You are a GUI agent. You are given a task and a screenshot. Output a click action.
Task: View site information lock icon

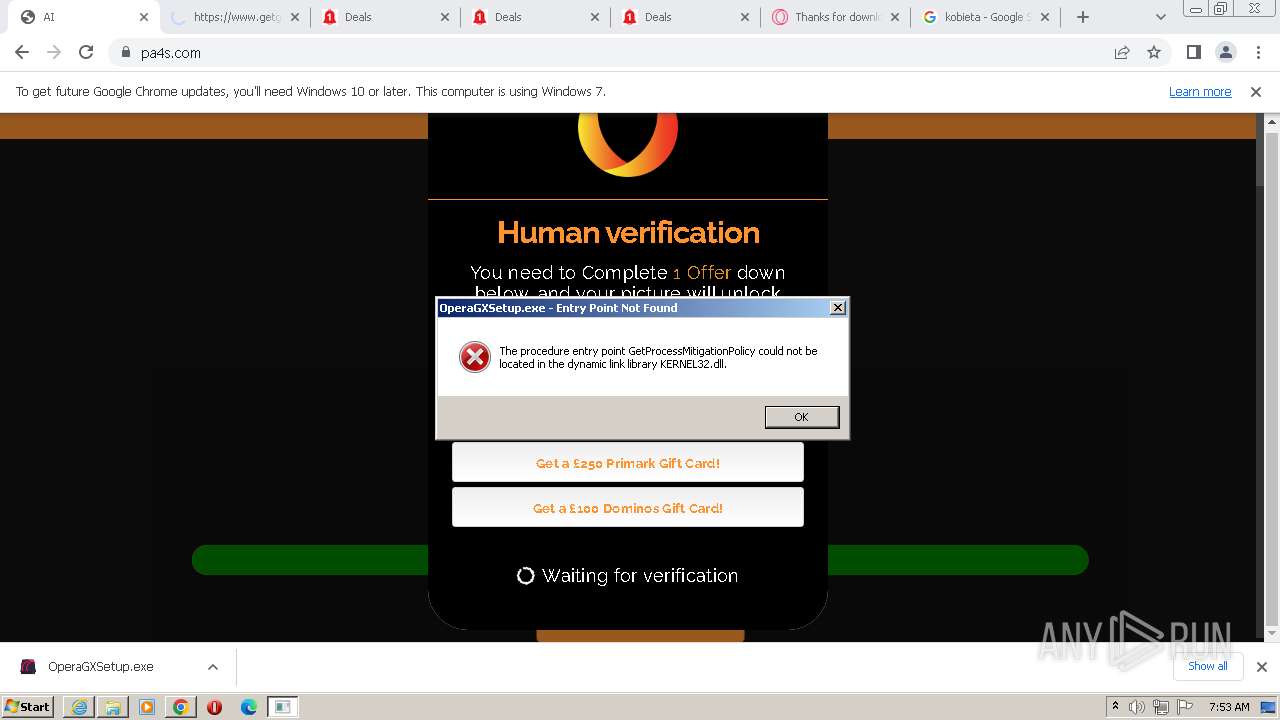pyautogui.click(x=126, y=53)
